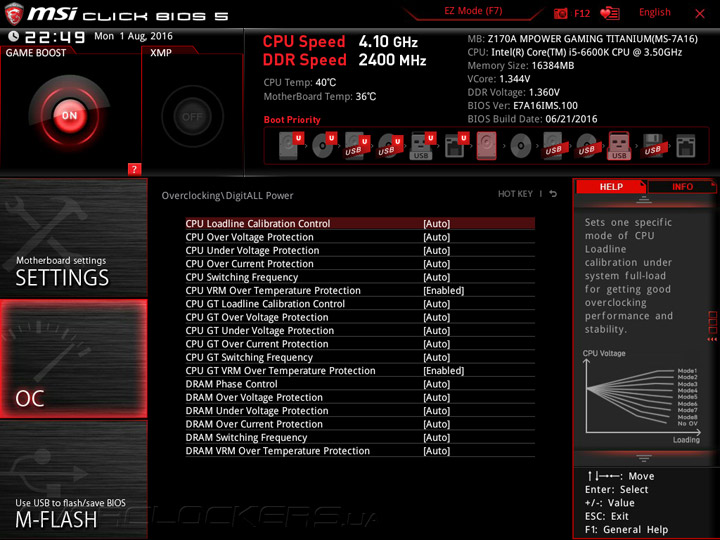Change CPU GT VRM Over Temperature Protection [Enabled]
The height and width of the screenshot is (540, 720).
[x=444, y=371]
